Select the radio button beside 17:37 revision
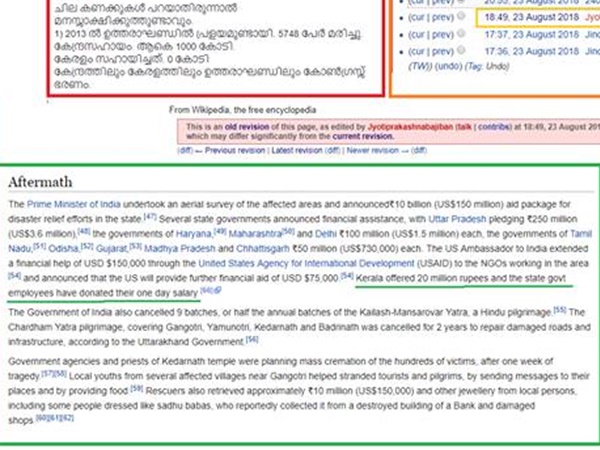Image resolution: width=600 pixels, height=450 pixels. pyautogui.click(x=461, y=32)
